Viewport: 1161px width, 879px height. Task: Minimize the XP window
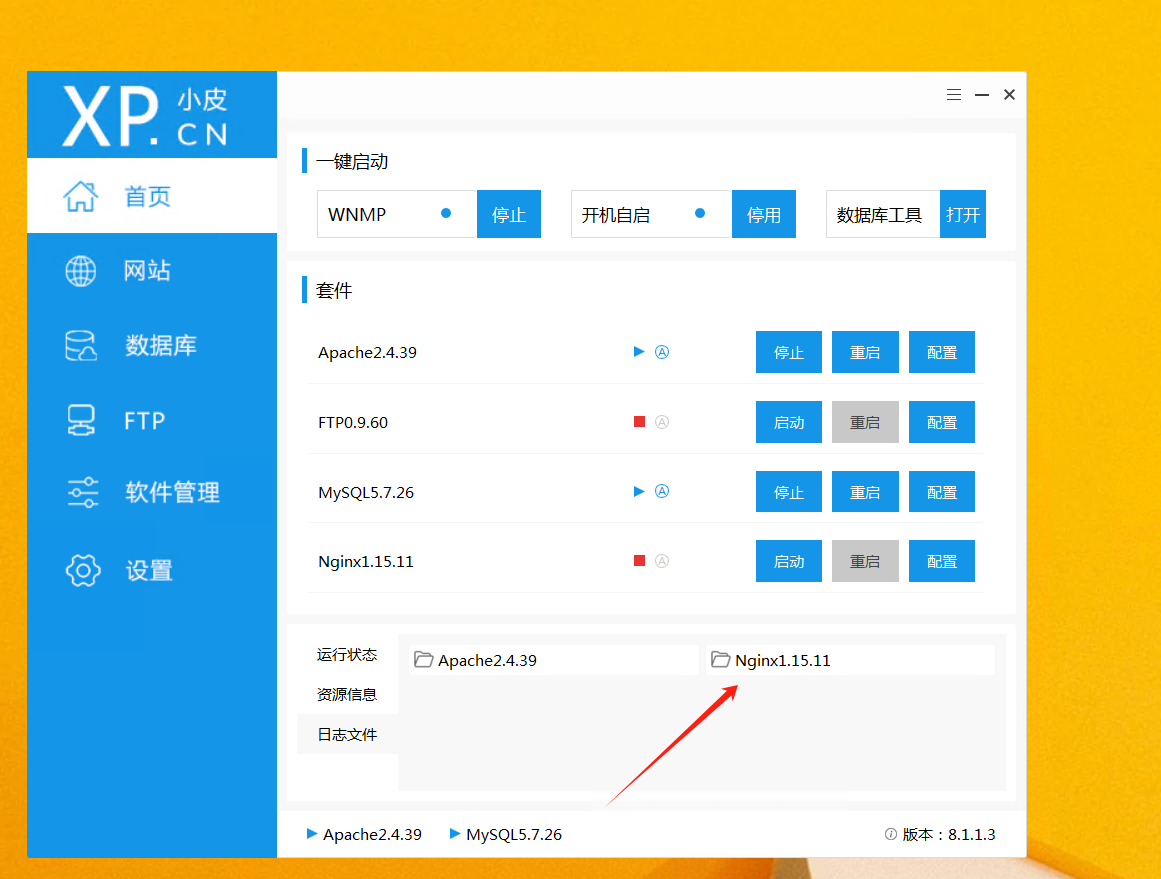point(982,95)
